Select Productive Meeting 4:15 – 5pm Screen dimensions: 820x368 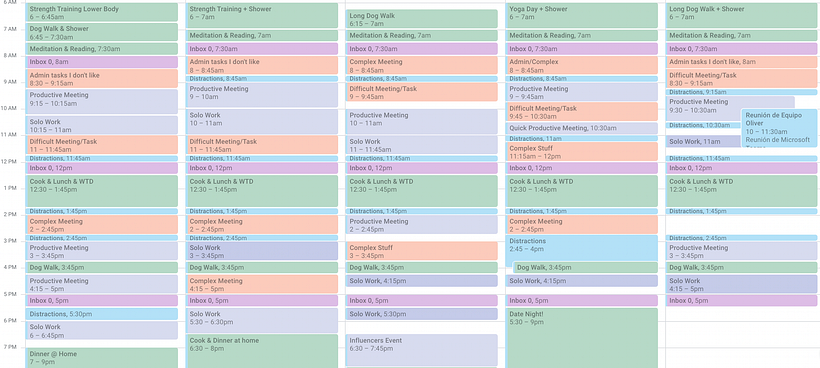pos(102,284)
